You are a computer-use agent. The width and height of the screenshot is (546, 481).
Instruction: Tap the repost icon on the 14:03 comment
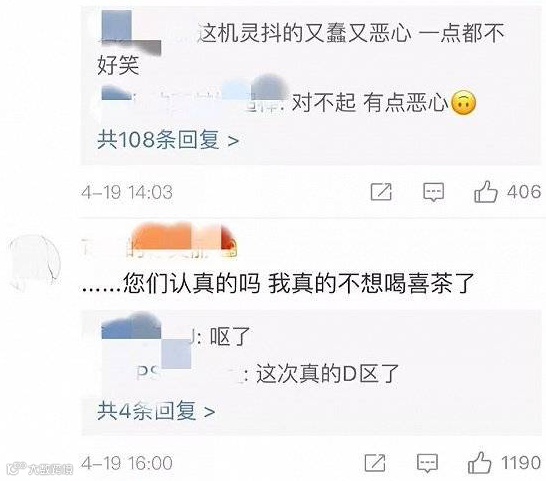click(x=381, y=192)
